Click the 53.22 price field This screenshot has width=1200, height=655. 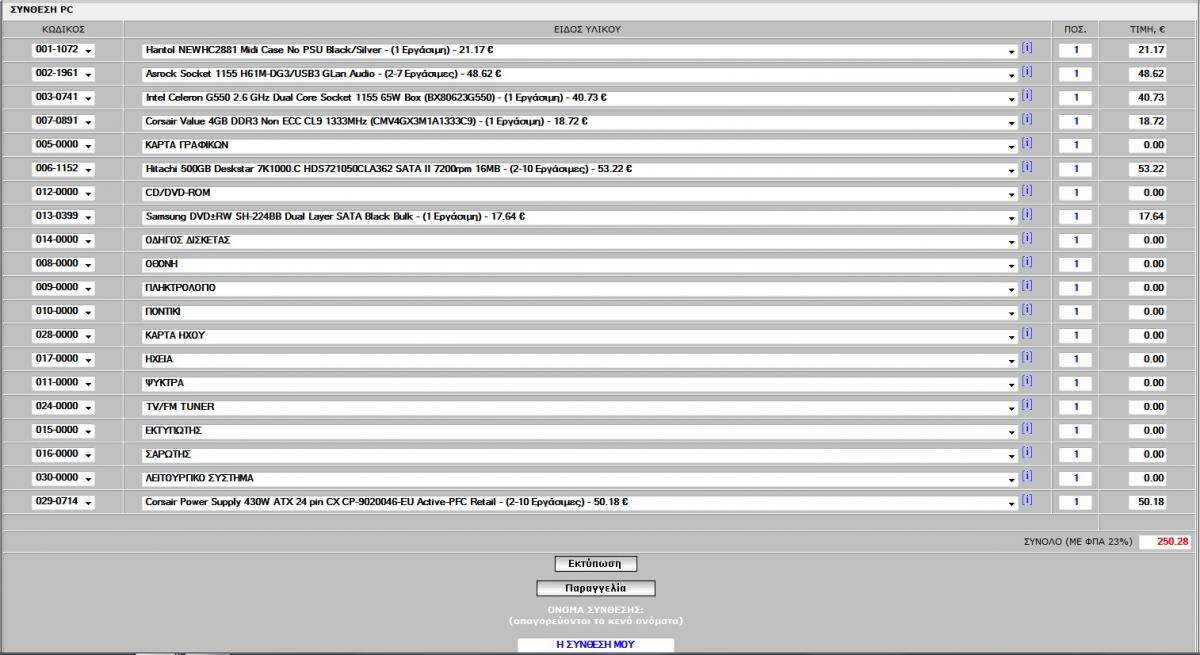[1148, 169]
